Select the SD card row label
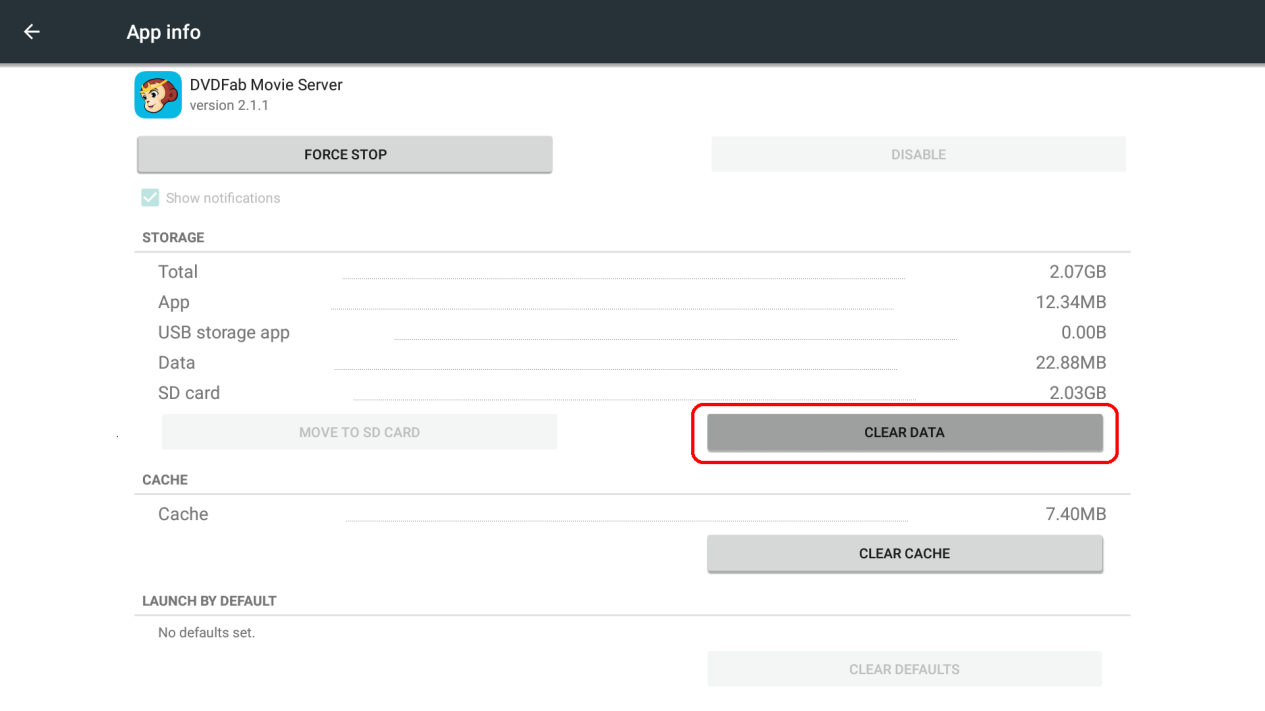 click(189, 393)
